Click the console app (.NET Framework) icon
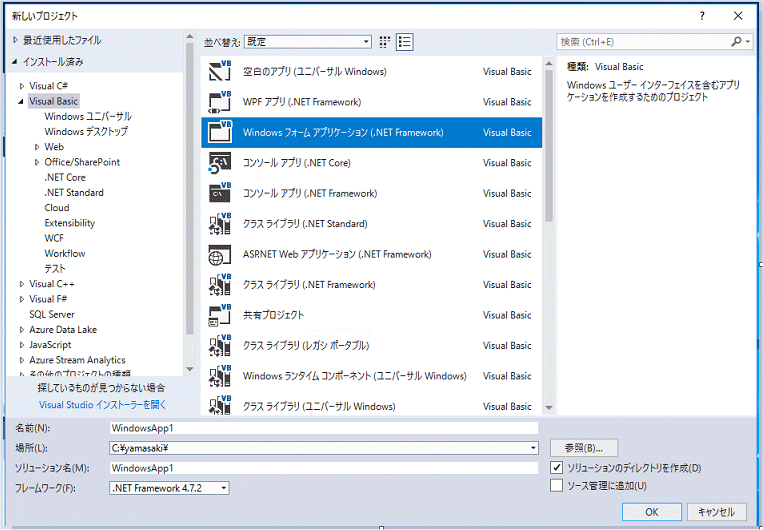 click(219, 193)
